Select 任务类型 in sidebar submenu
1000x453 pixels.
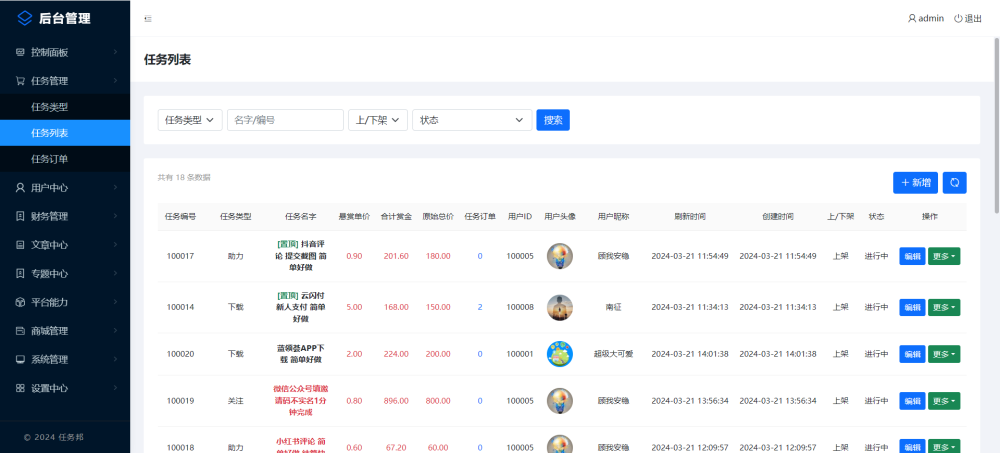[50, 107]
